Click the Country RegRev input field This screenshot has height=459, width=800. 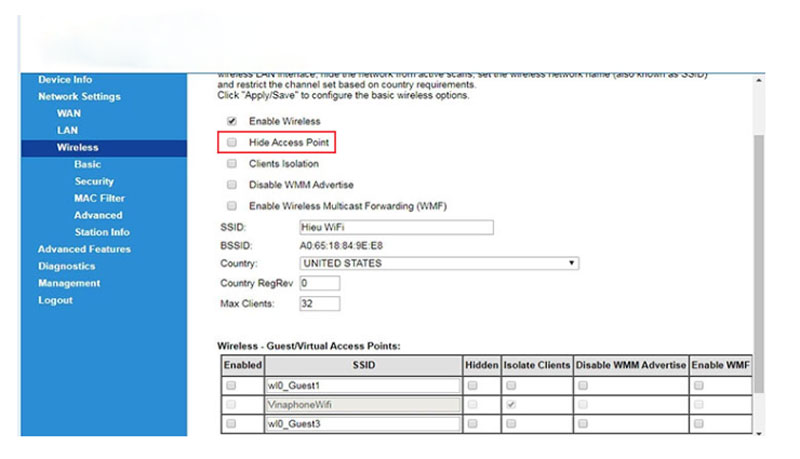319,283
